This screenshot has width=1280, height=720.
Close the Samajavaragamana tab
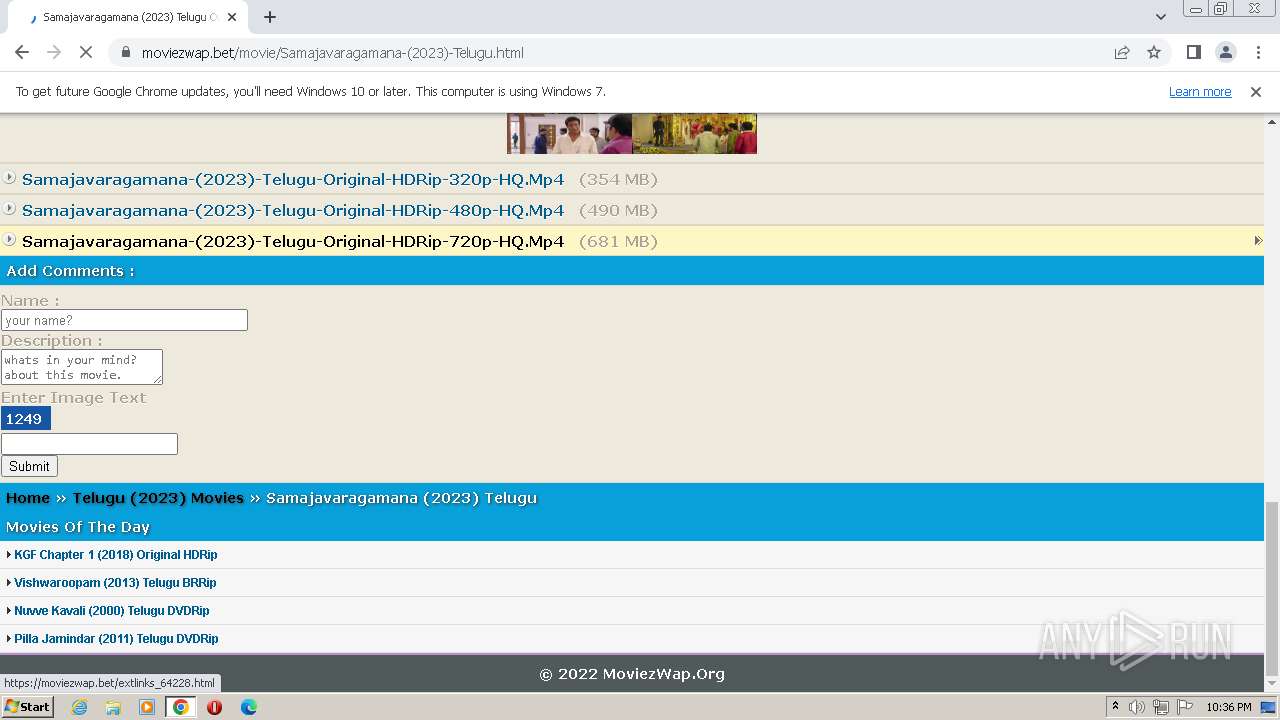[232, 17]
